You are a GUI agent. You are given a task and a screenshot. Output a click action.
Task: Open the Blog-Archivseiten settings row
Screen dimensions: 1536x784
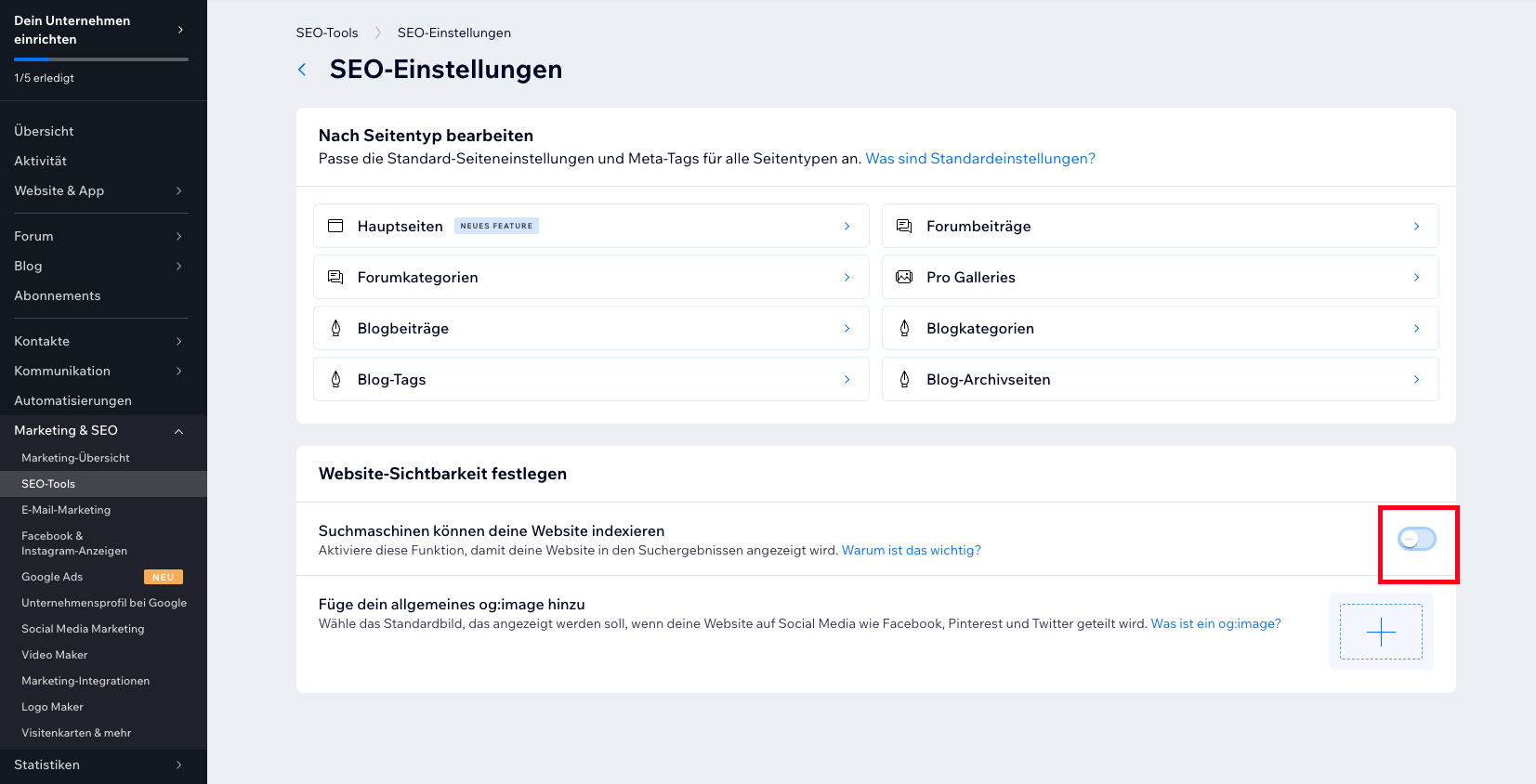(1160, 379)
